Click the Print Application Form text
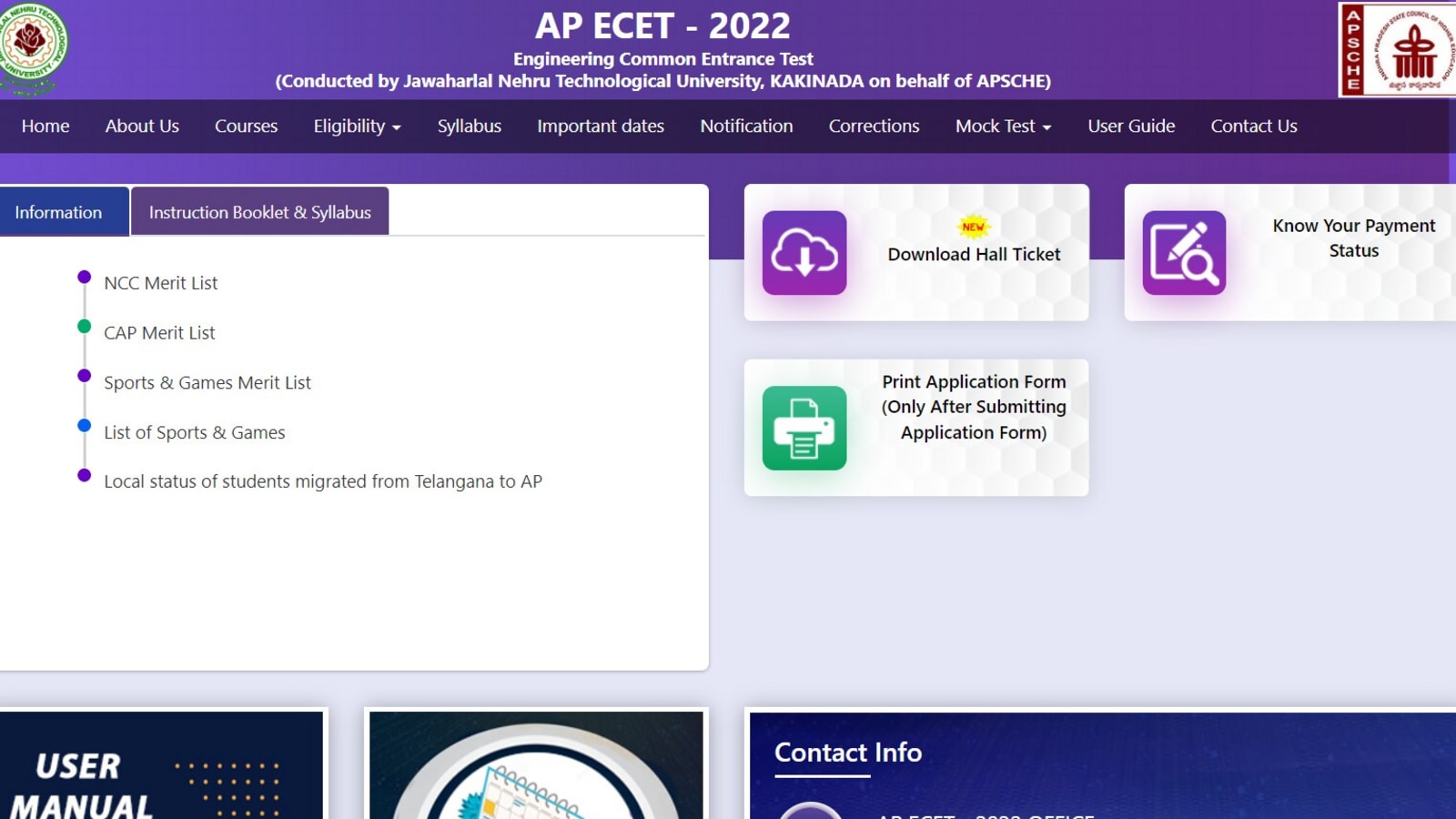Viewport: 1456px width, 819px height. click(974, 407)
